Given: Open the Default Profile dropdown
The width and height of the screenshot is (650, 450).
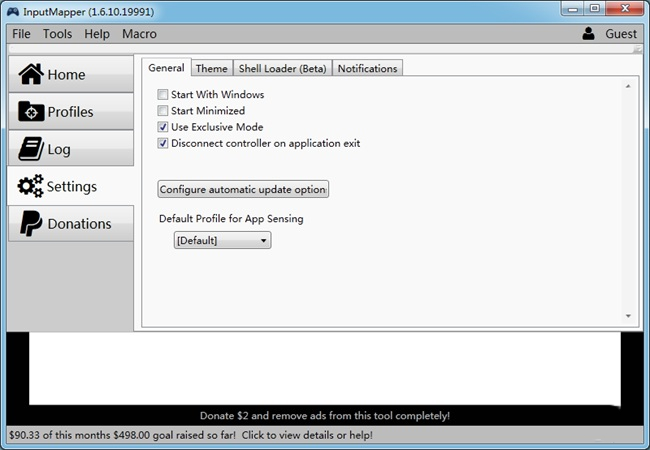Looking at the screenshot, I should click(222, 240).
